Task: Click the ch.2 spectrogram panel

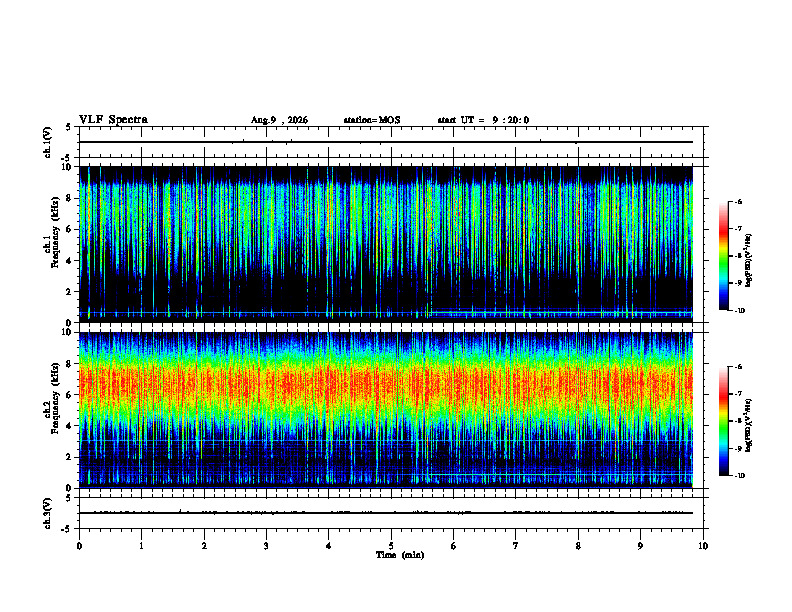Action: click(386, 410)
